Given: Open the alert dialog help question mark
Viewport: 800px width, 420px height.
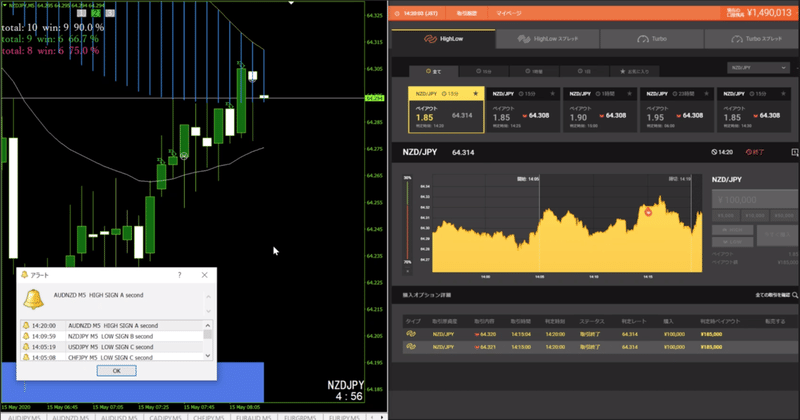Looking at the screenshot, I should pos(179,275).
